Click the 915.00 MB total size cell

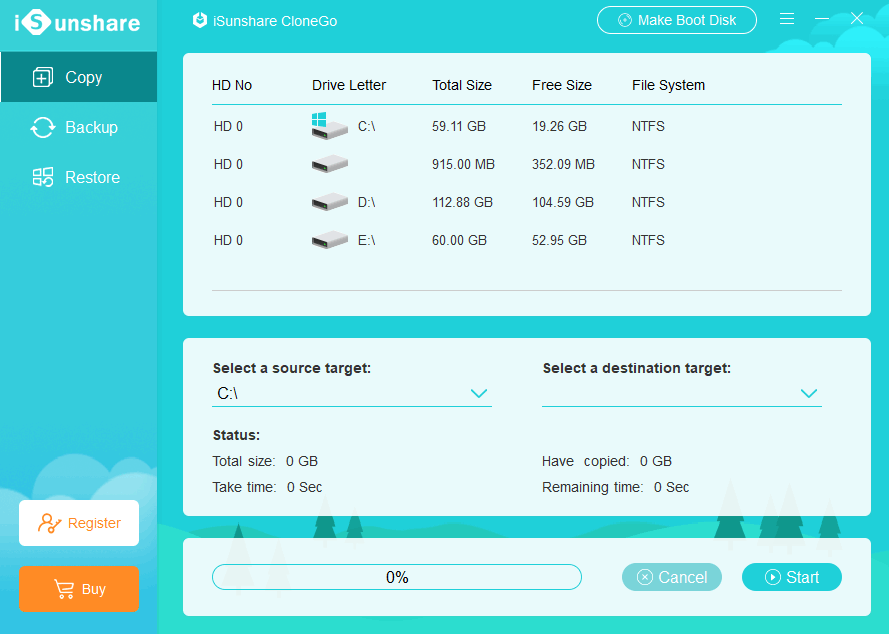(463, 164)
